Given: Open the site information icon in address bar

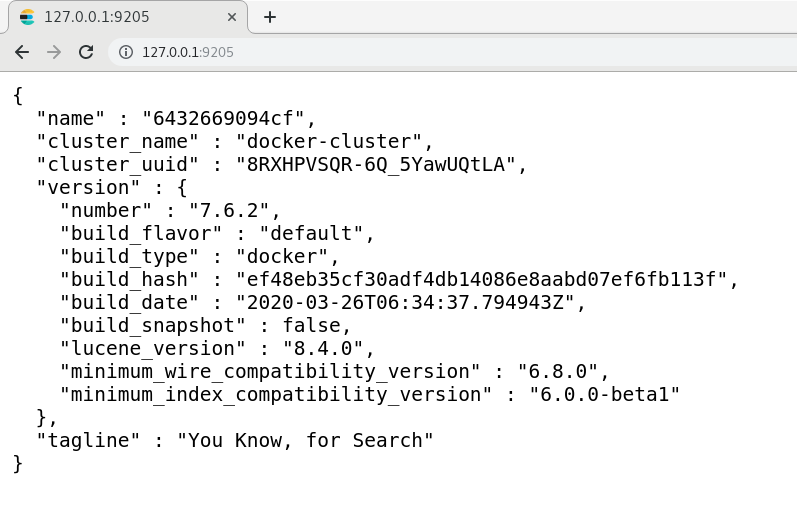Looking at the screenshot, I should click(126, 52).
